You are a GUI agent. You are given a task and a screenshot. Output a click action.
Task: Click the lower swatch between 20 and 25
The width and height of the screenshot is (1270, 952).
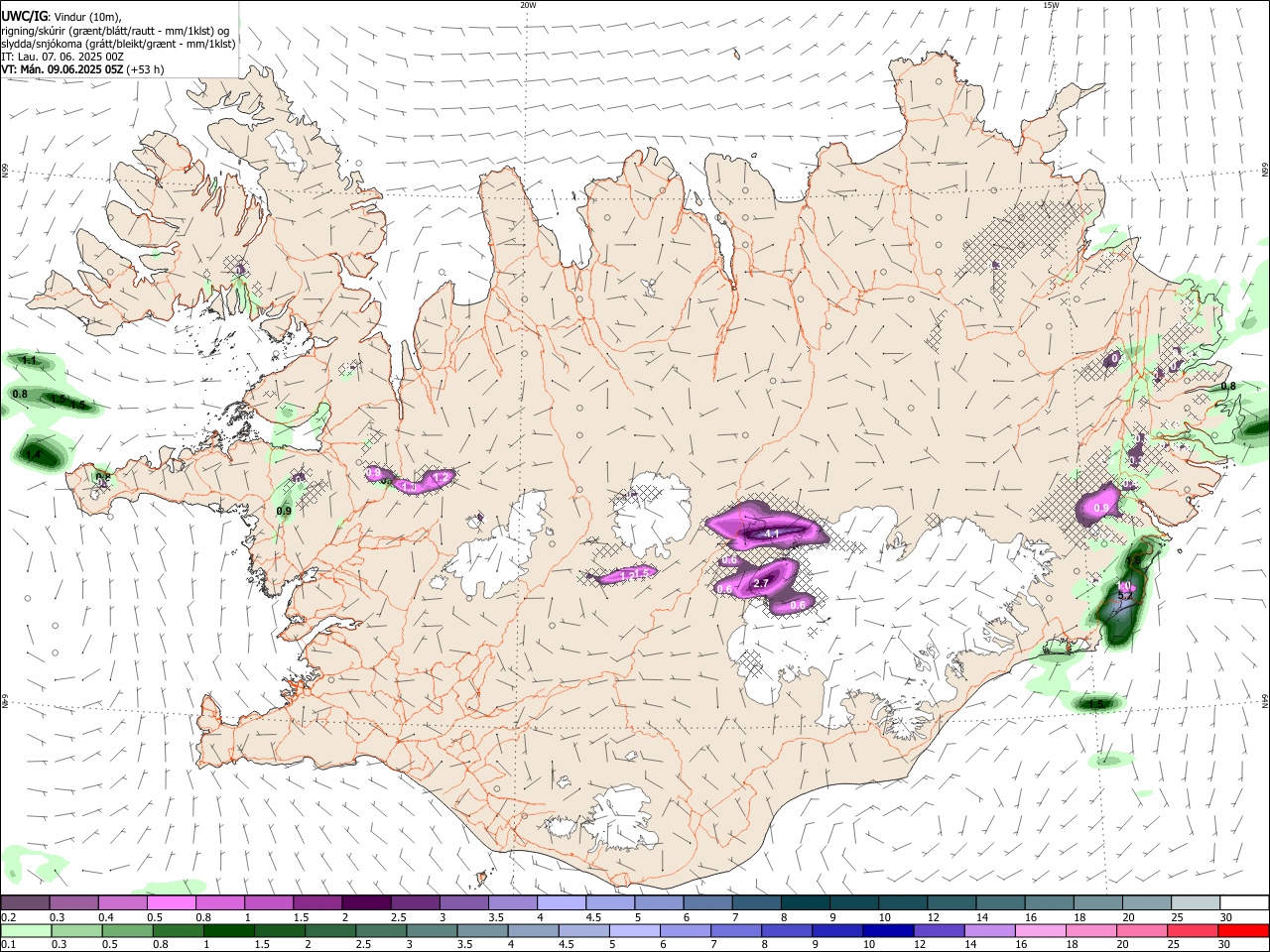(1141, 930)
